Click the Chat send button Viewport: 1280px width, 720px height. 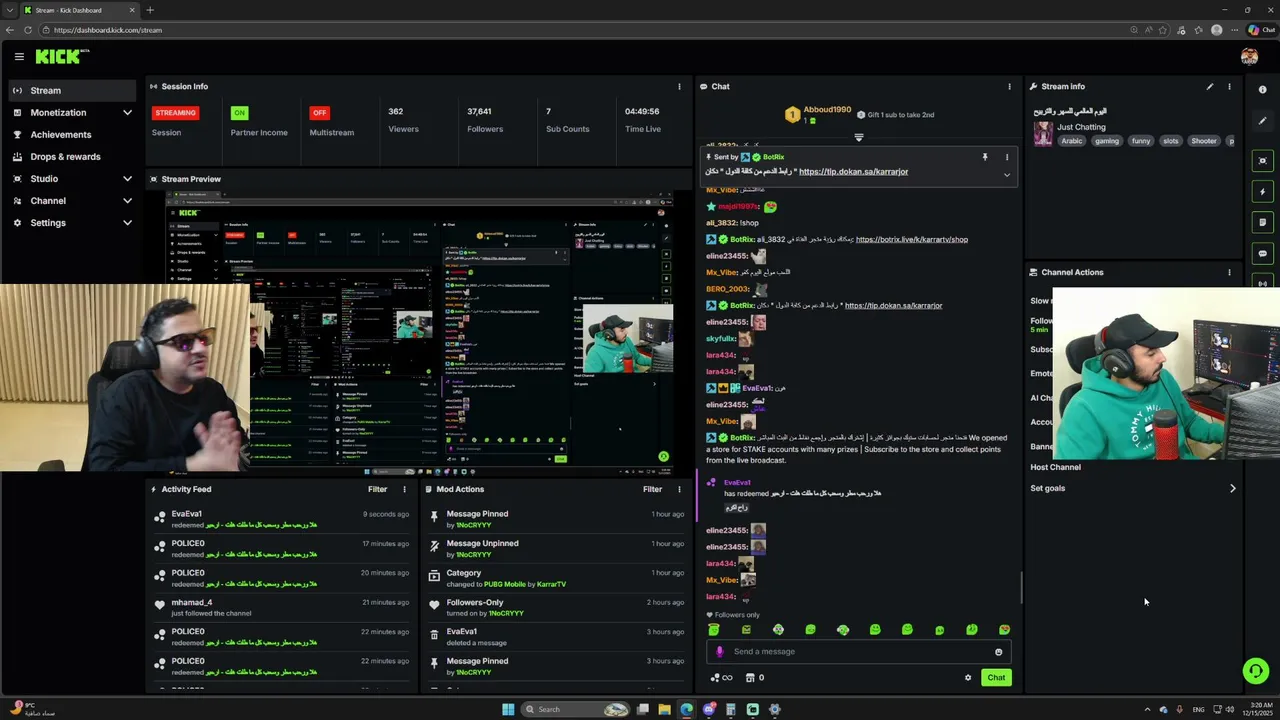(x=996, y=677)
